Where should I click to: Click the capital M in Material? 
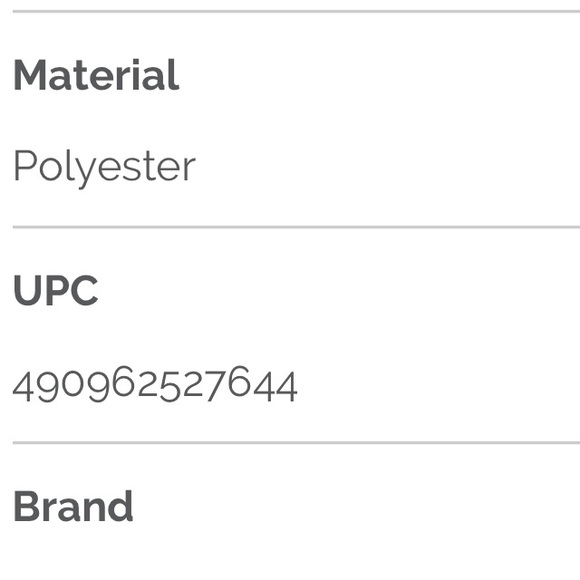(30, 75)
